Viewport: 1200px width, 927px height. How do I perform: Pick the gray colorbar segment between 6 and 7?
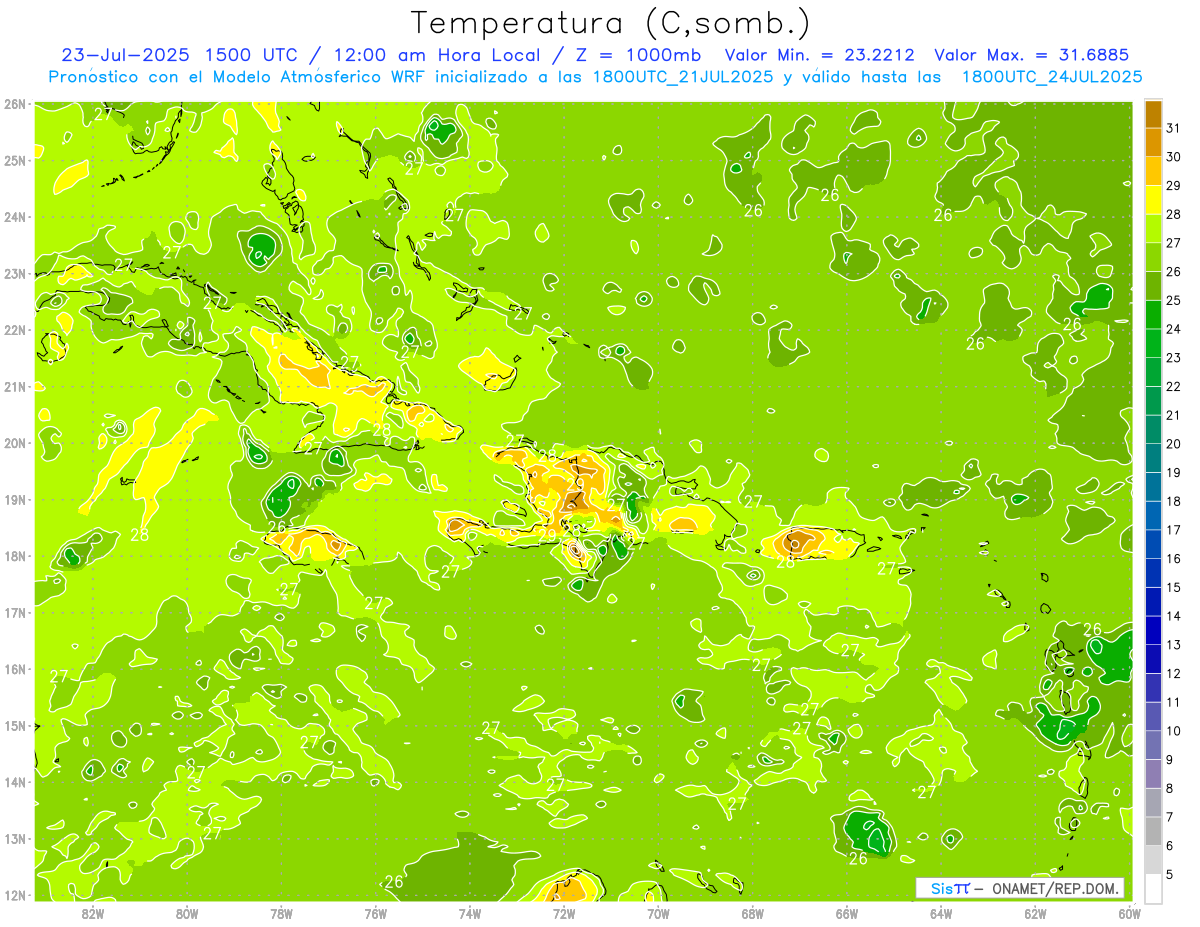(x=1153, y=831)
